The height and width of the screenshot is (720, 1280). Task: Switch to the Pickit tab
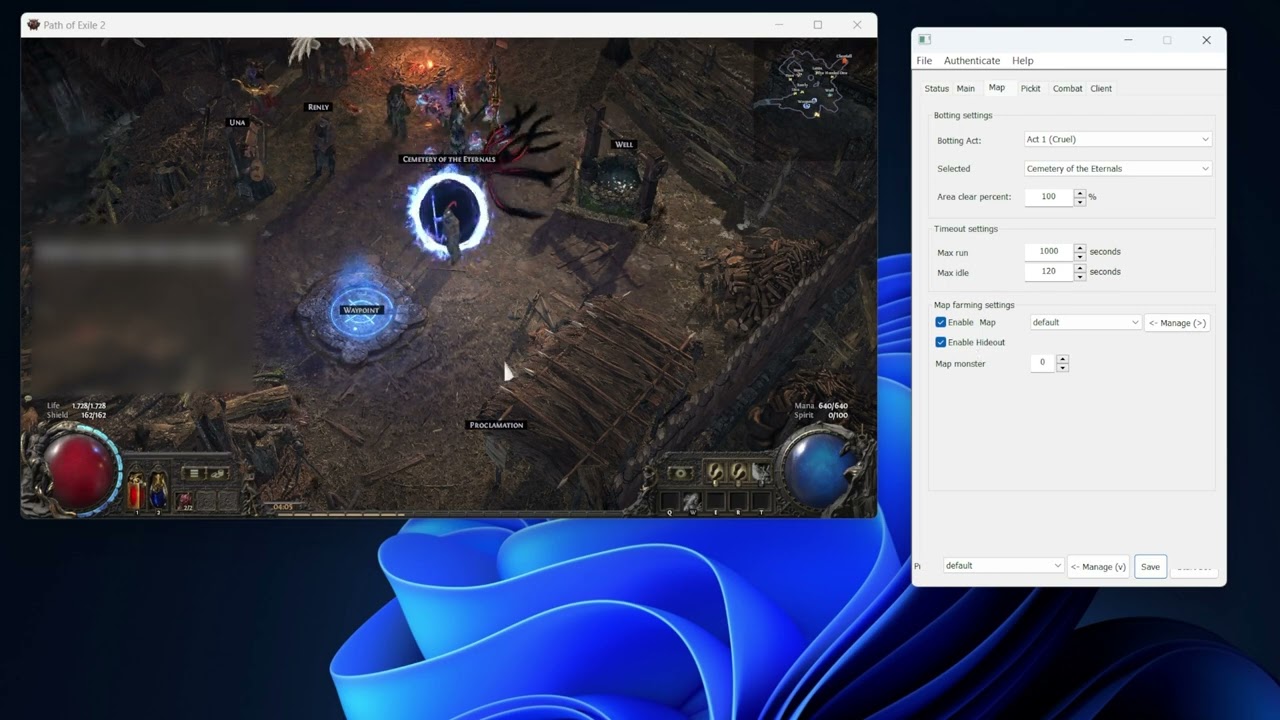coord(1030,88)
